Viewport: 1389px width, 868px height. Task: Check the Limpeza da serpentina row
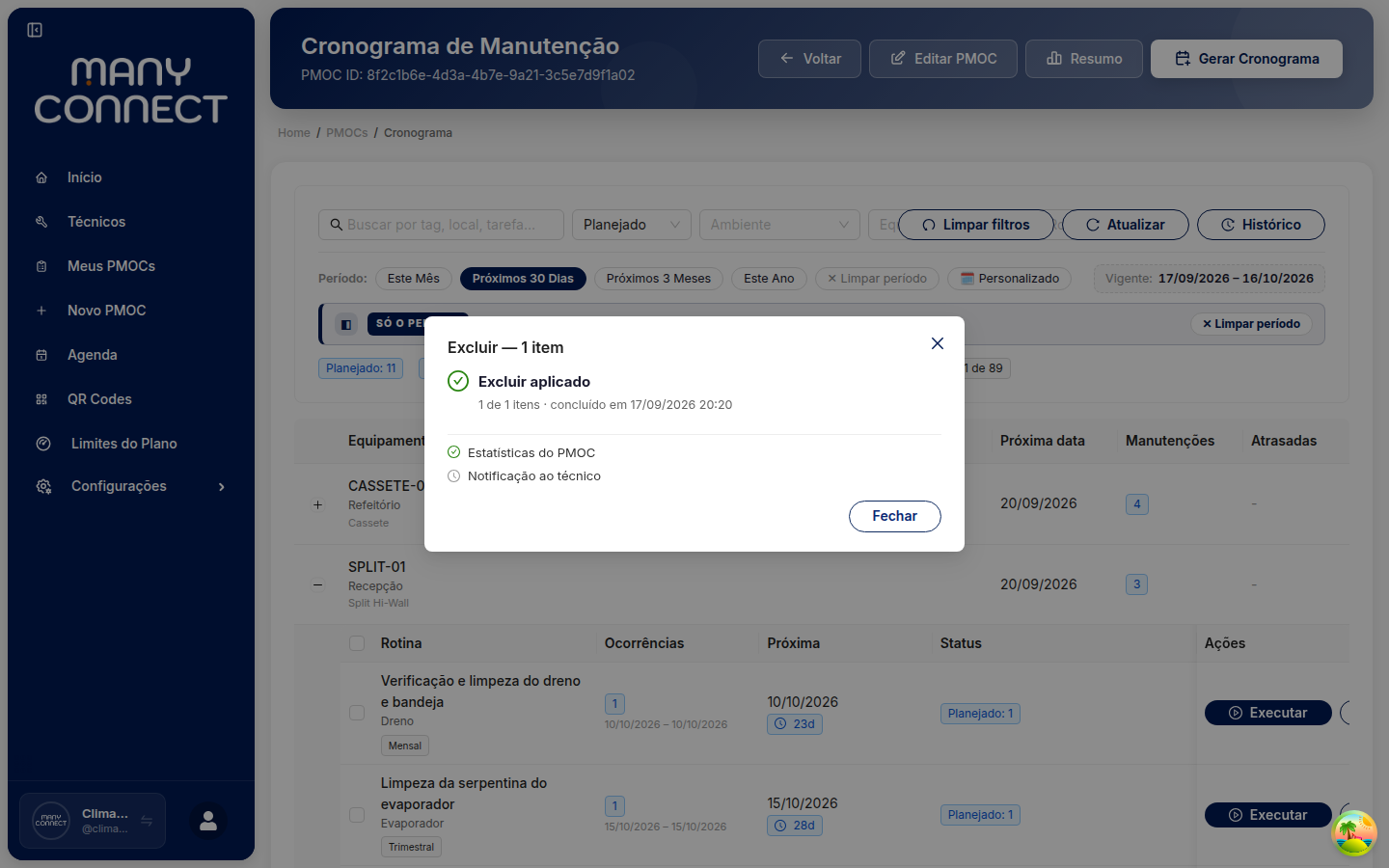click(x=357, y=815)
